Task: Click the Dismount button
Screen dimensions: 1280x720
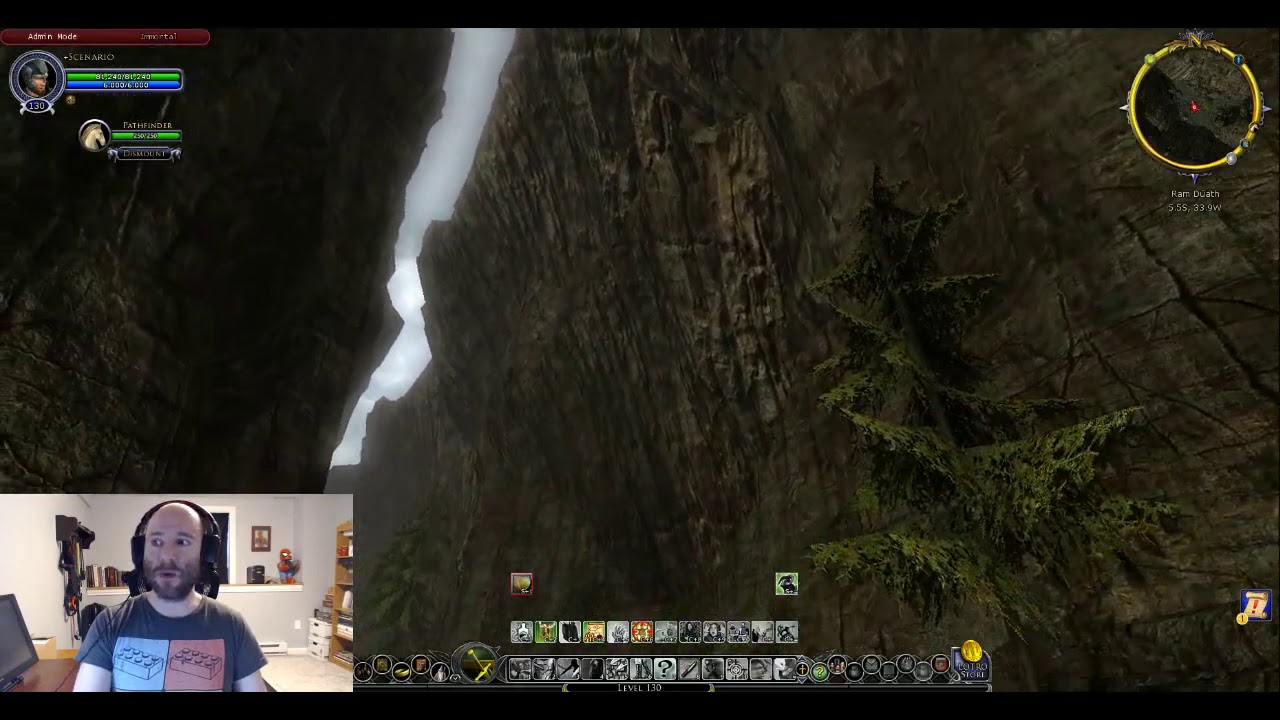Action: [146, 153]
